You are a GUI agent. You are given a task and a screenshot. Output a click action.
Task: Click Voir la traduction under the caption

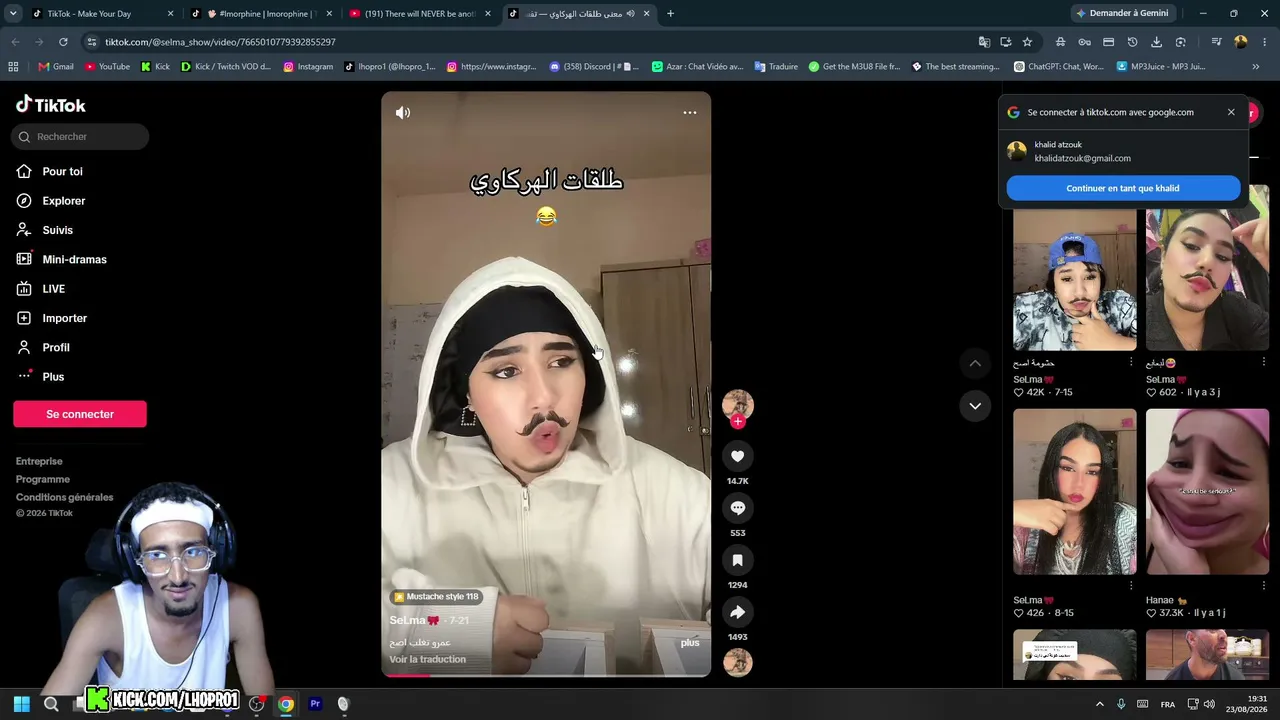point(428,660)
